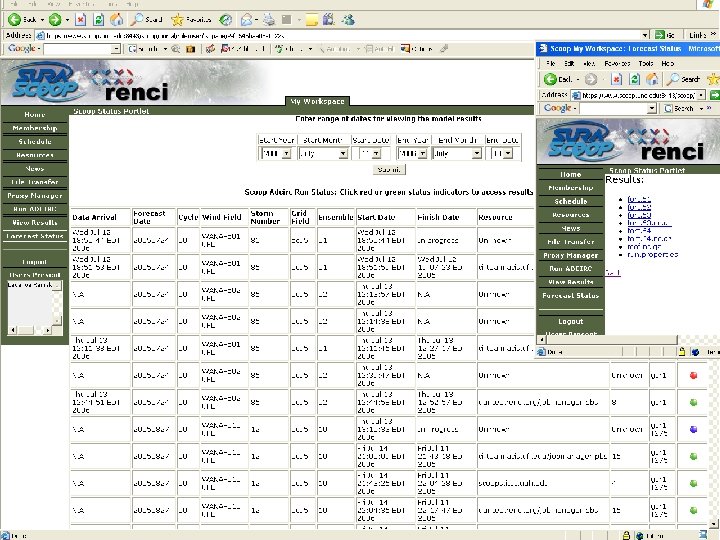This screenshot has width=720, height=540.
Task: Click Refresh icon in Forecast Status popup window
Action: point(635,79)
